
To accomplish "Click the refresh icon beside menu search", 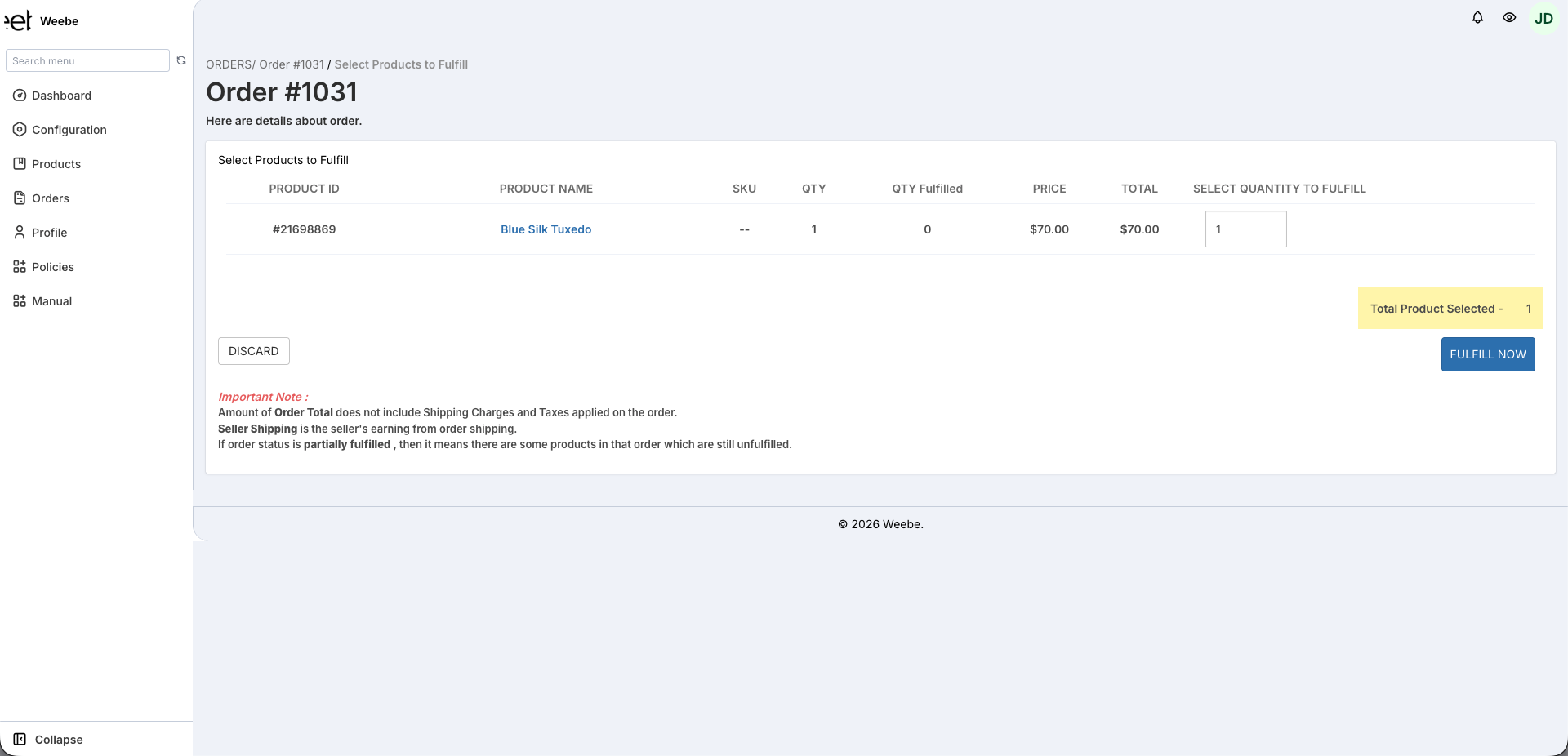I will (181, 60).
